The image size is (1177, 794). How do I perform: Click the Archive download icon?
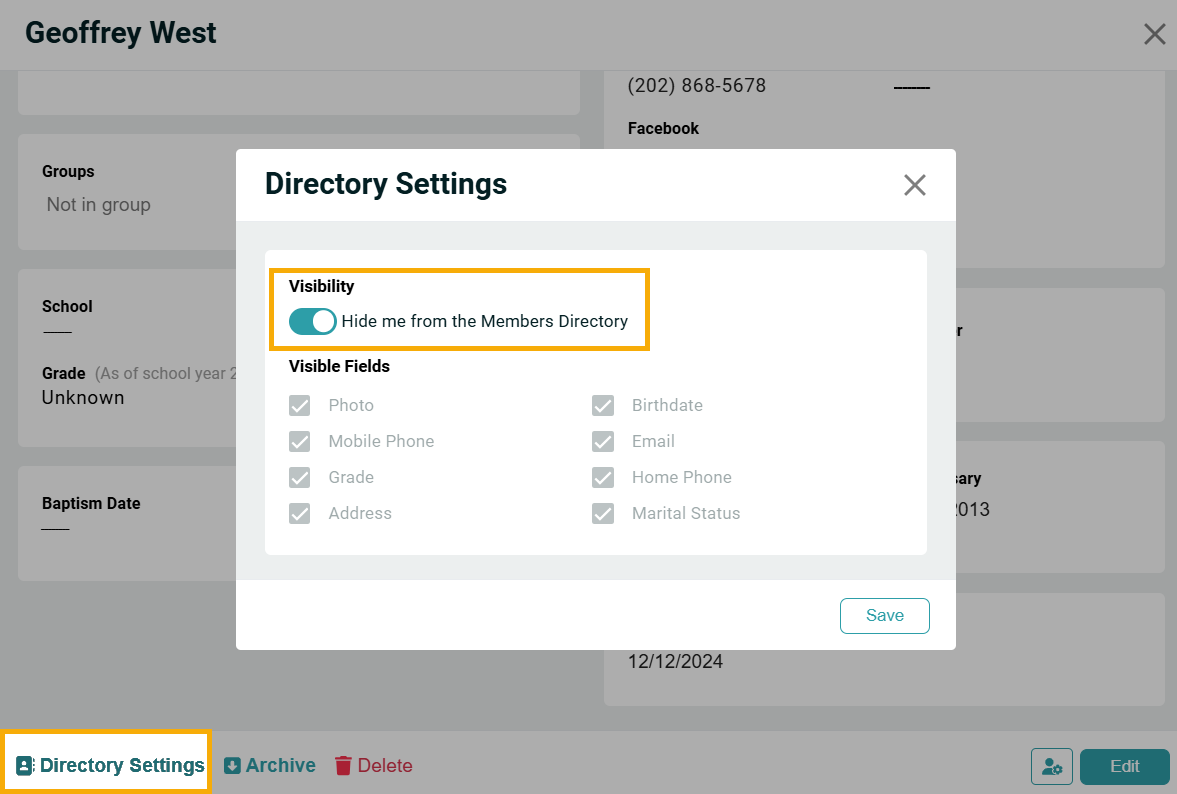[x=232, y=766]
